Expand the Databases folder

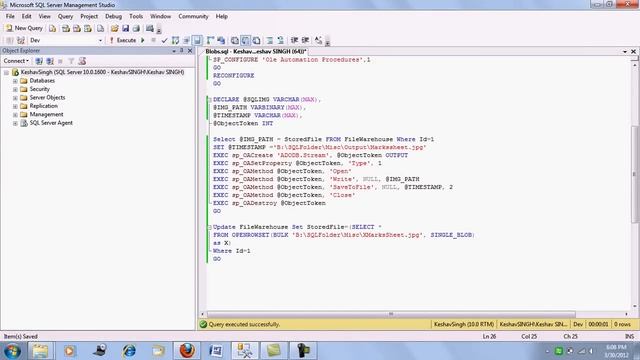15,81
